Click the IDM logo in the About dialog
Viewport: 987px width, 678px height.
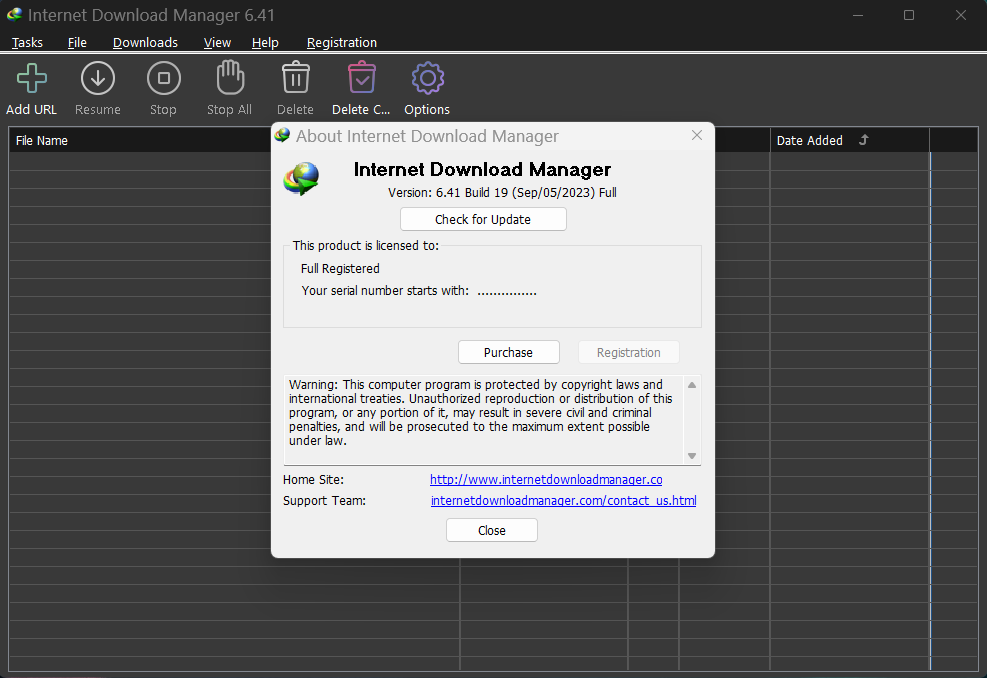tap(301, 179)
